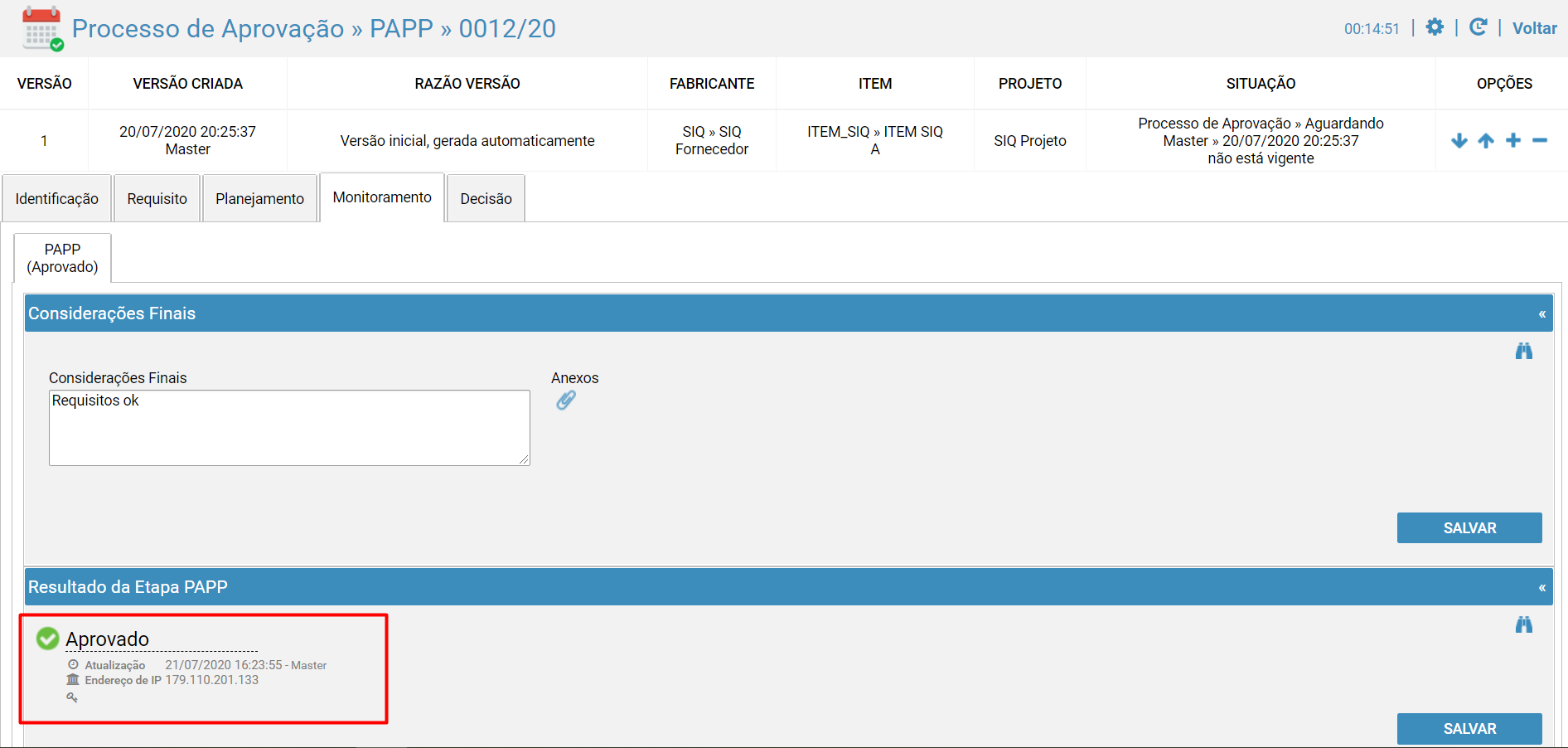Click the binoculars icon in Considerações Finais
Viewport: 1568px width, 748px height.
tap(1523, 351)
